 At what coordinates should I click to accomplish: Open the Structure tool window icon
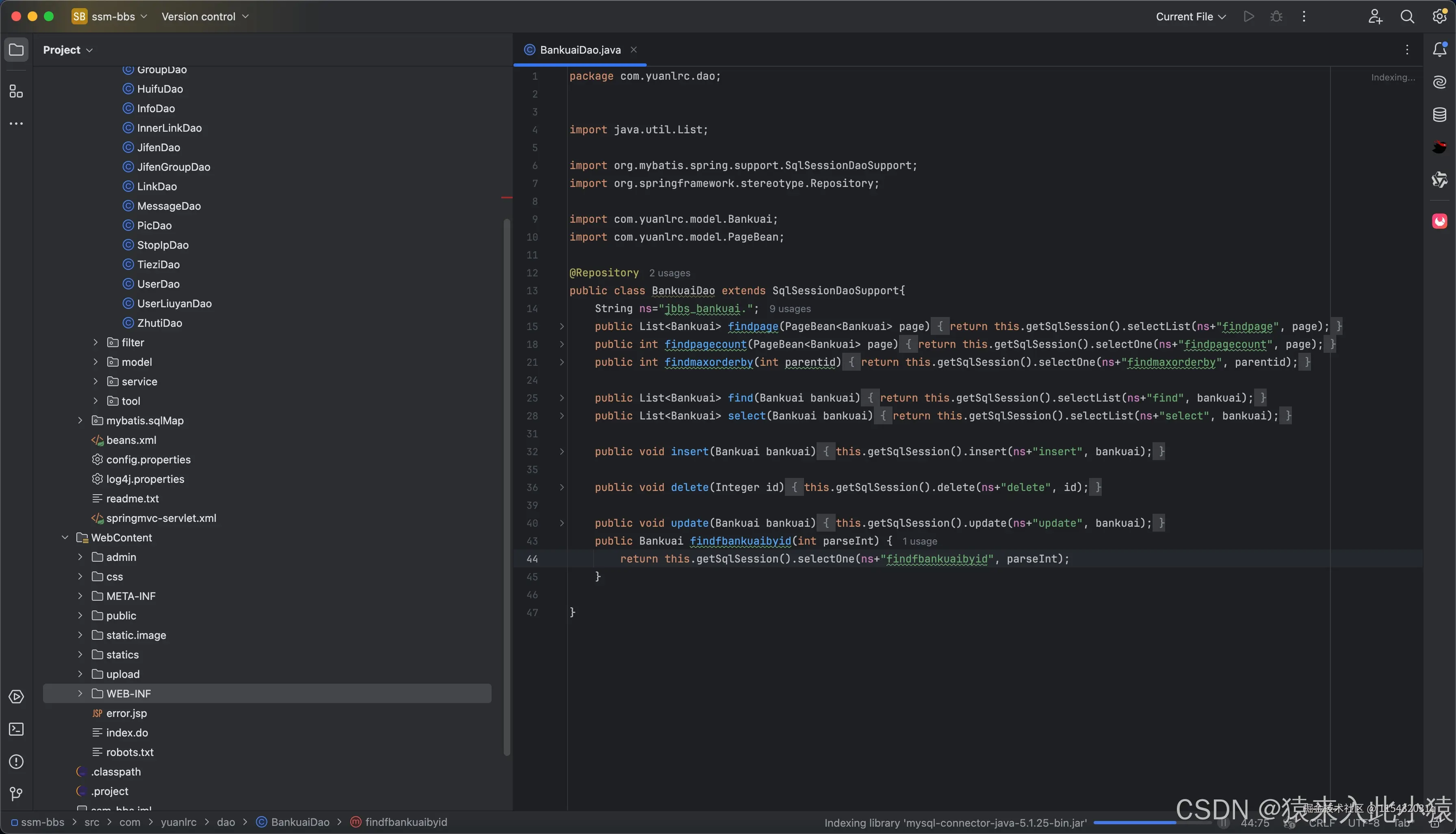click(x=16, y=91)
